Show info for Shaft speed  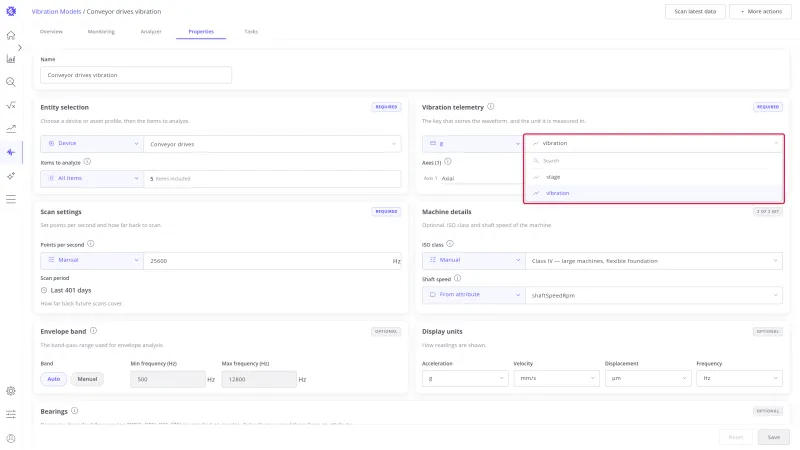click(x=458, y=278)
